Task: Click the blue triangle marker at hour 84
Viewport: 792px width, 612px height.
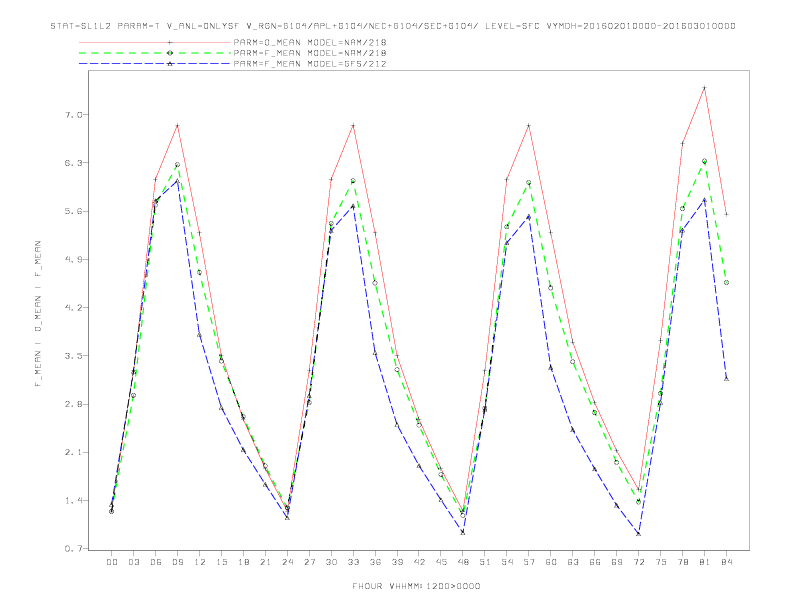Action: 726,378
